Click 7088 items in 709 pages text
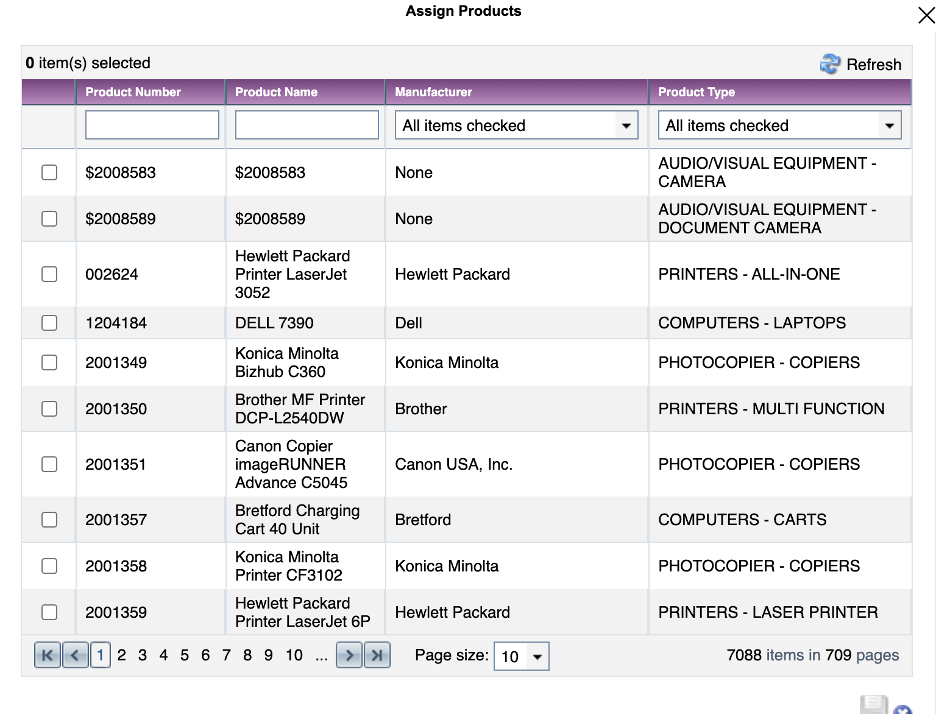The height and width of the screenshot is (714, 936). (812, 655)
